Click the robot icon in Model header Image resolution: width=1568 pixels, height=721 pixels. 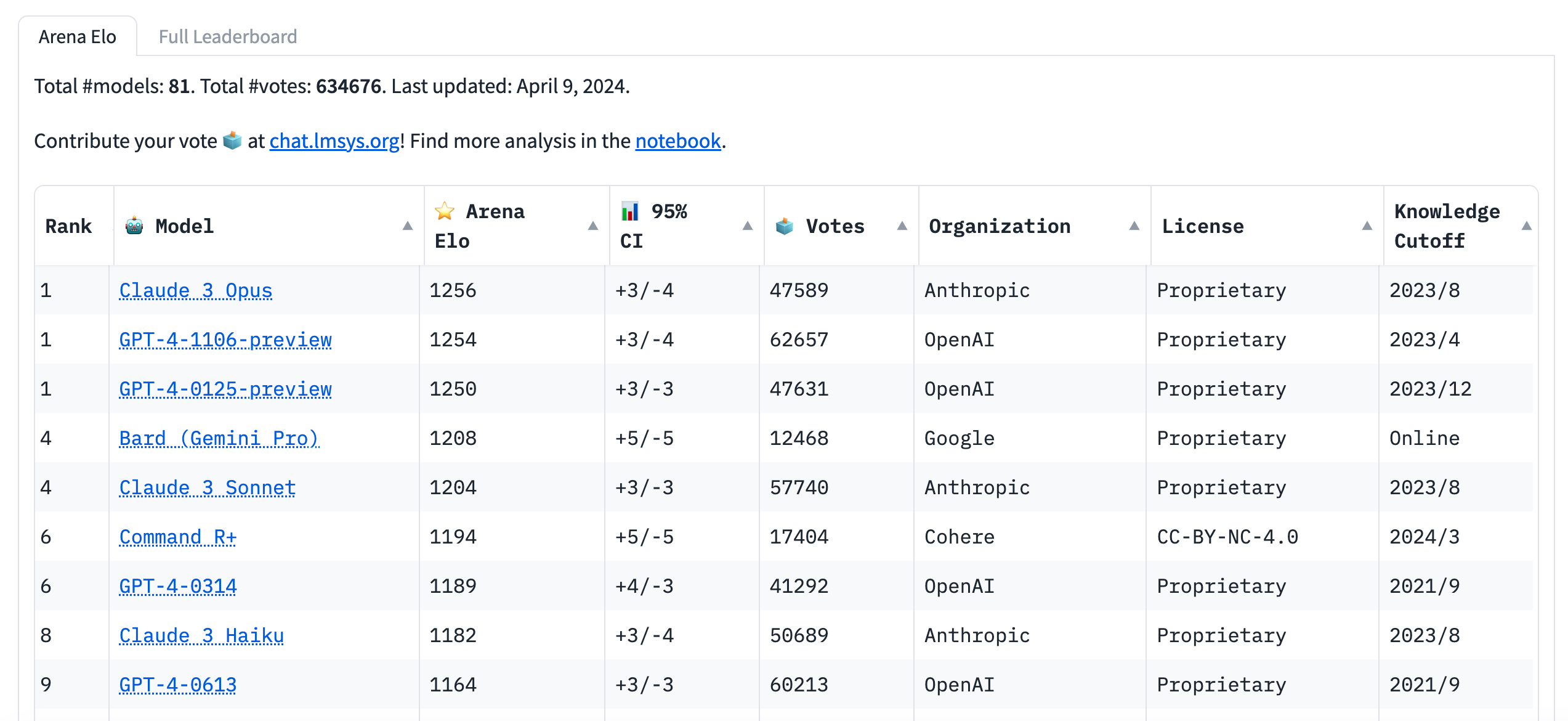coord(134,226)
